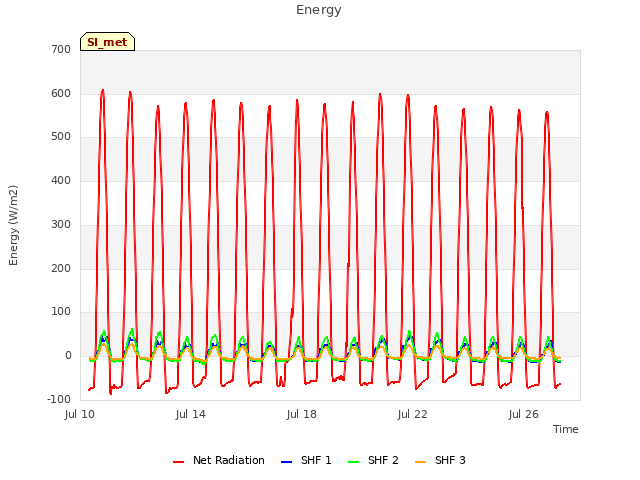Click the Jul 22 axis tick label

tap(413, 414)
